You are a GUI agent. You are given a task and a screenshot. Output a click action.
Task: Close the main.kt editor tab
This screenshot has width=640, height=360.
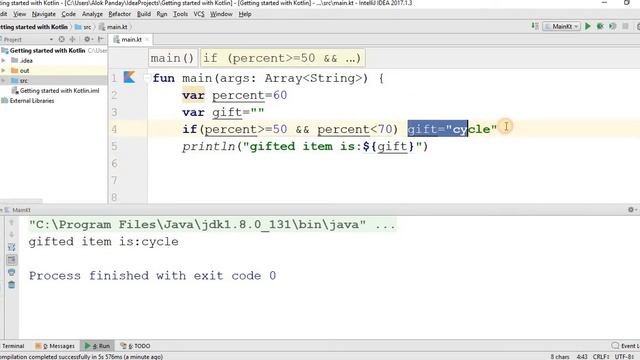point(147,40)
